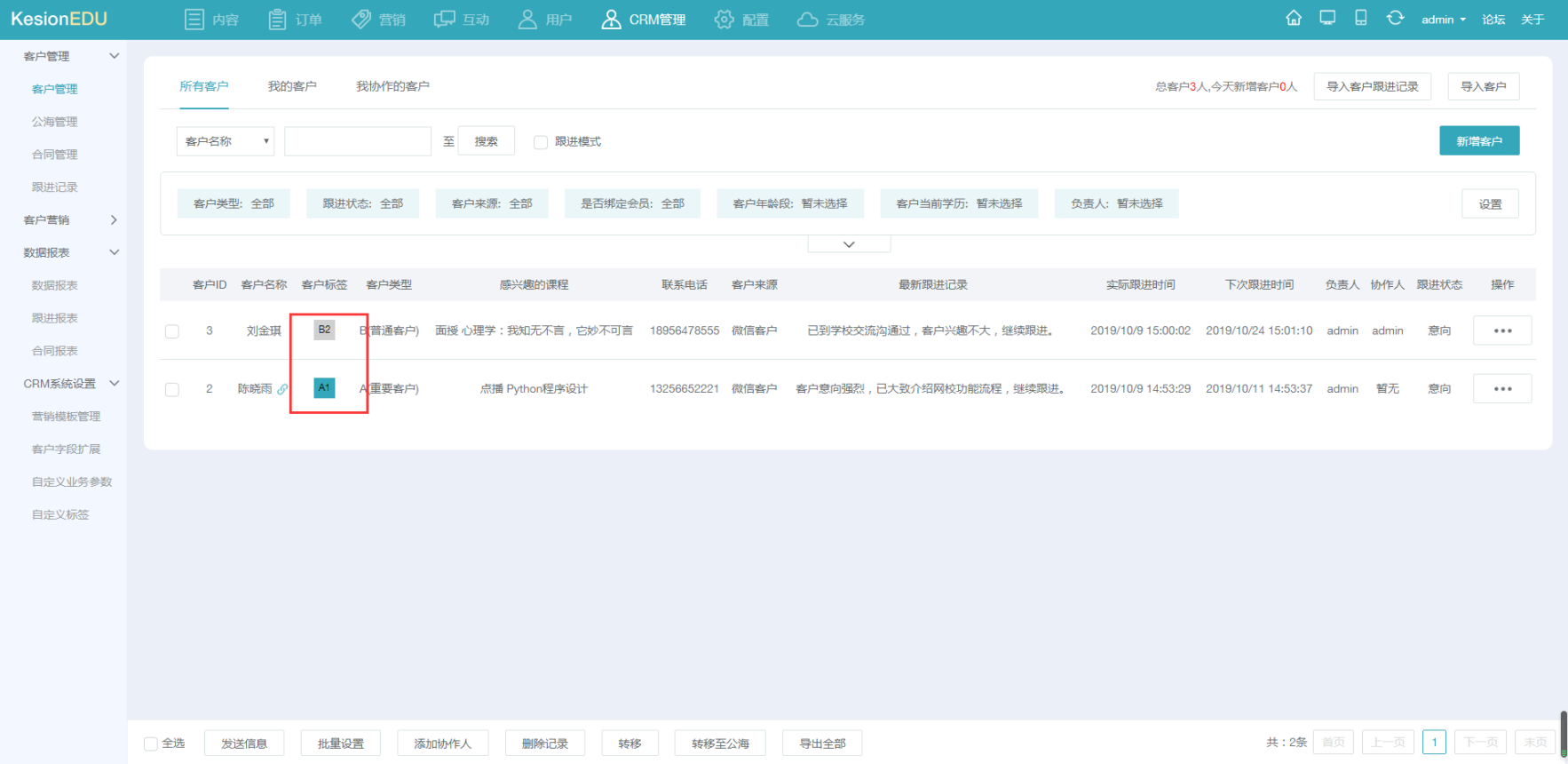Open the 跟进状态 filter
Image resolution: width=1568 pixels, height=764 pixels.
click(x=362, y=203)
